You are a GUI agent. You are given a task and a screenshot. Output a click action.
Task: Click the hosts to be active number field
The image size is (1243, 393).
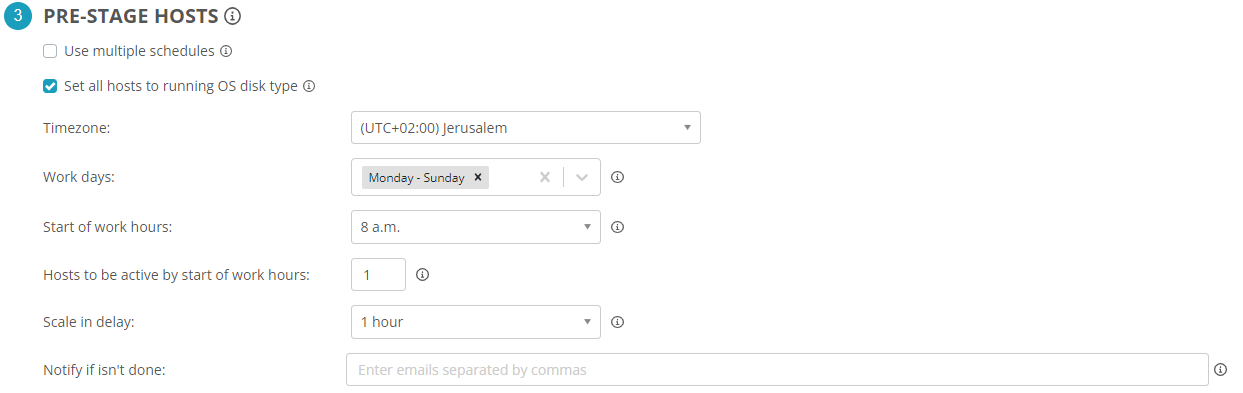pyautogui.click(x=379, y=275)
